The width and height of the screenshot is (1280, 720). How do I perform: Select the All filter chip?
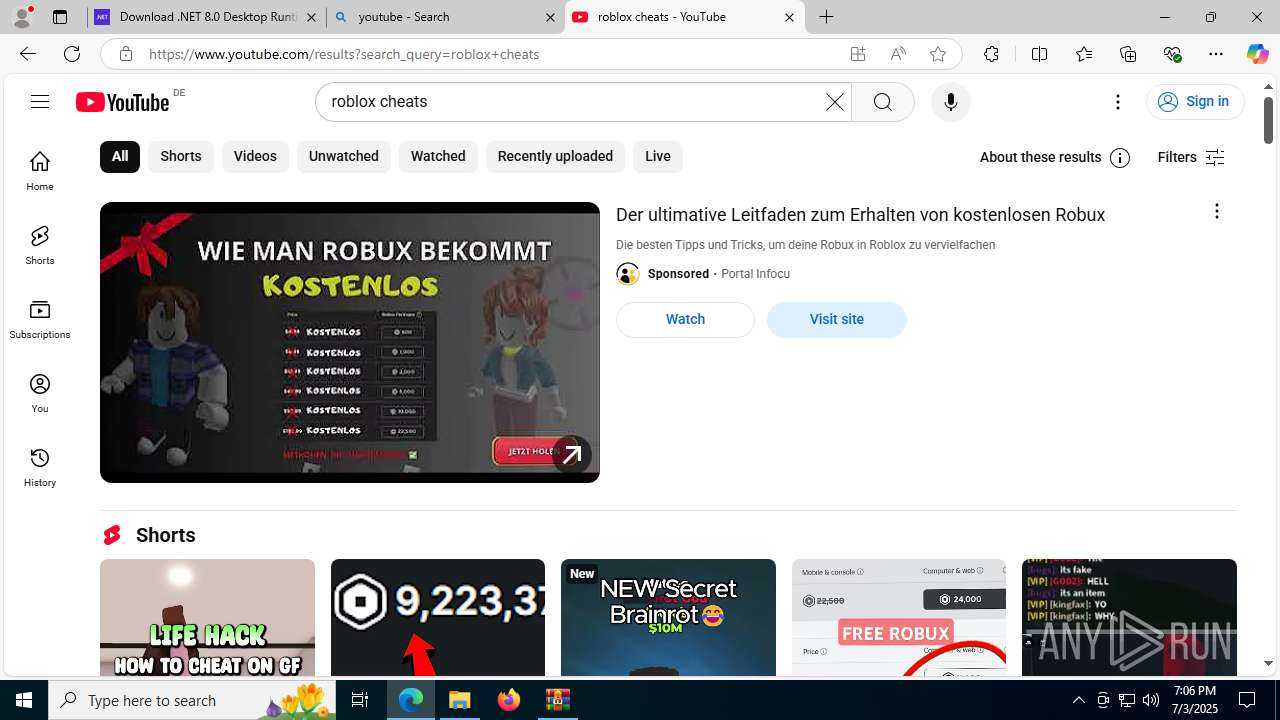[x=120, y=157]
